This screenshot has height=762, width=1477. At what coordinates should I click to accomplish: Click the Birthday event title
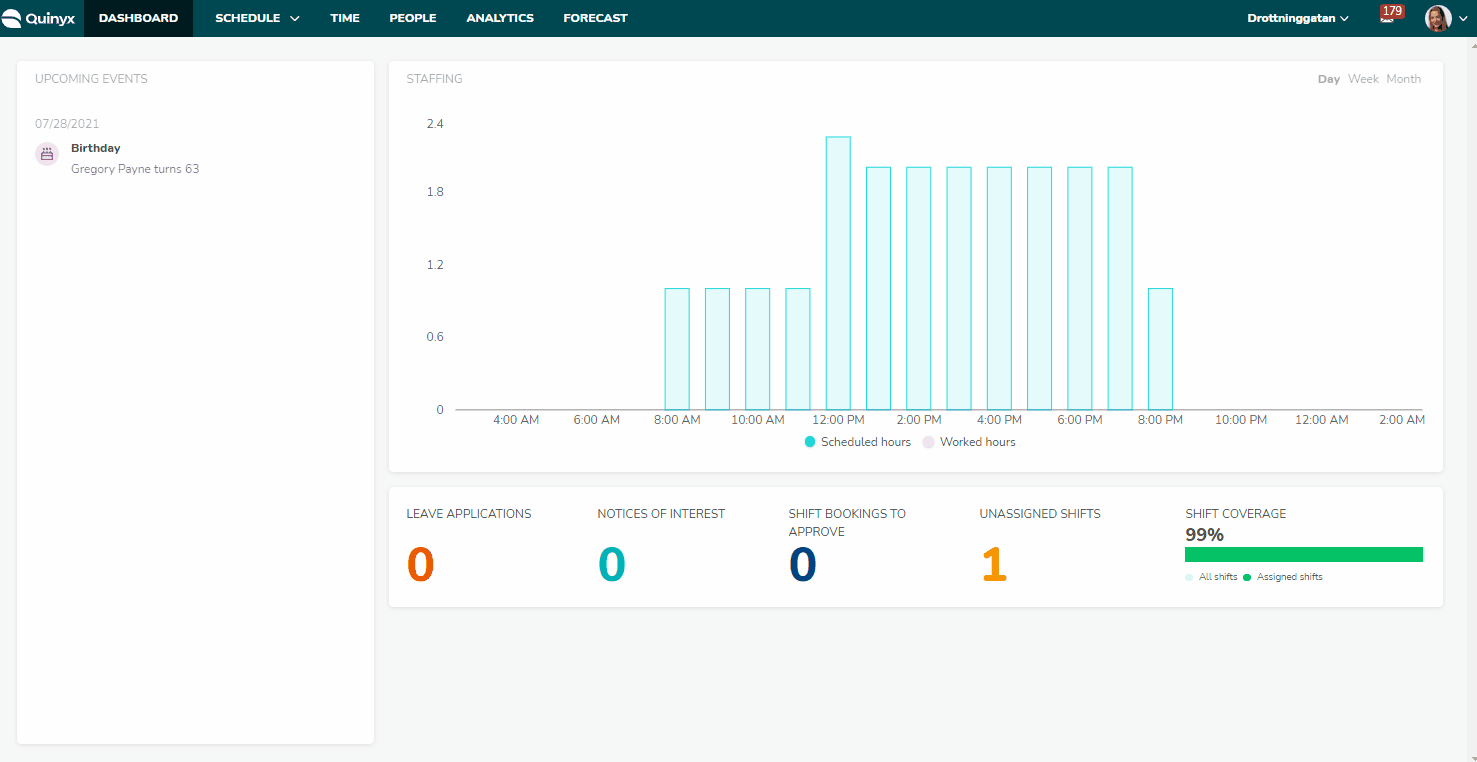point(96,148)
